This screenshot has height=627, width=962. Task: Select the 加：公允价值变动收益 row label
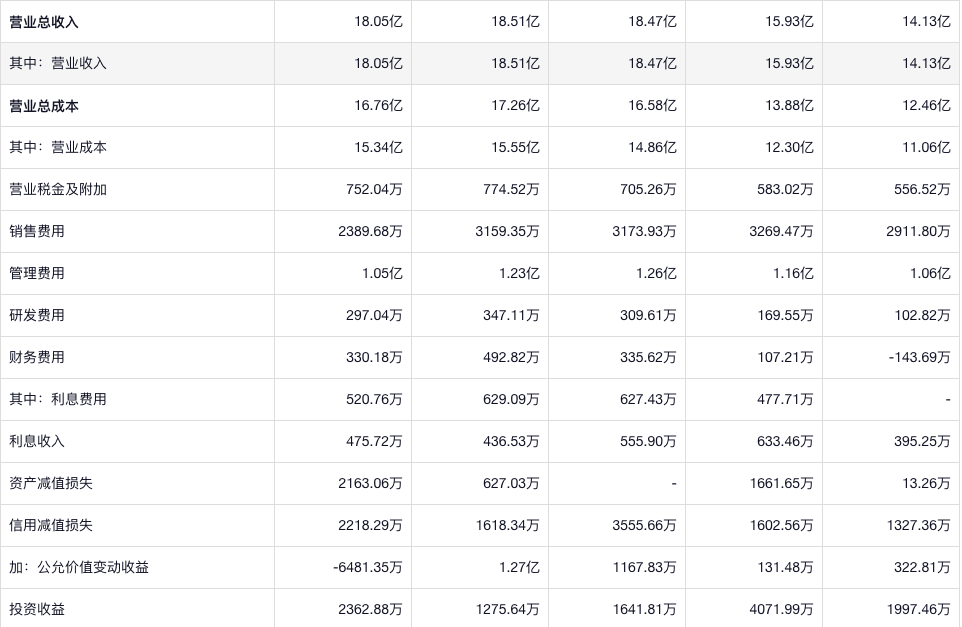click(79, 567)
